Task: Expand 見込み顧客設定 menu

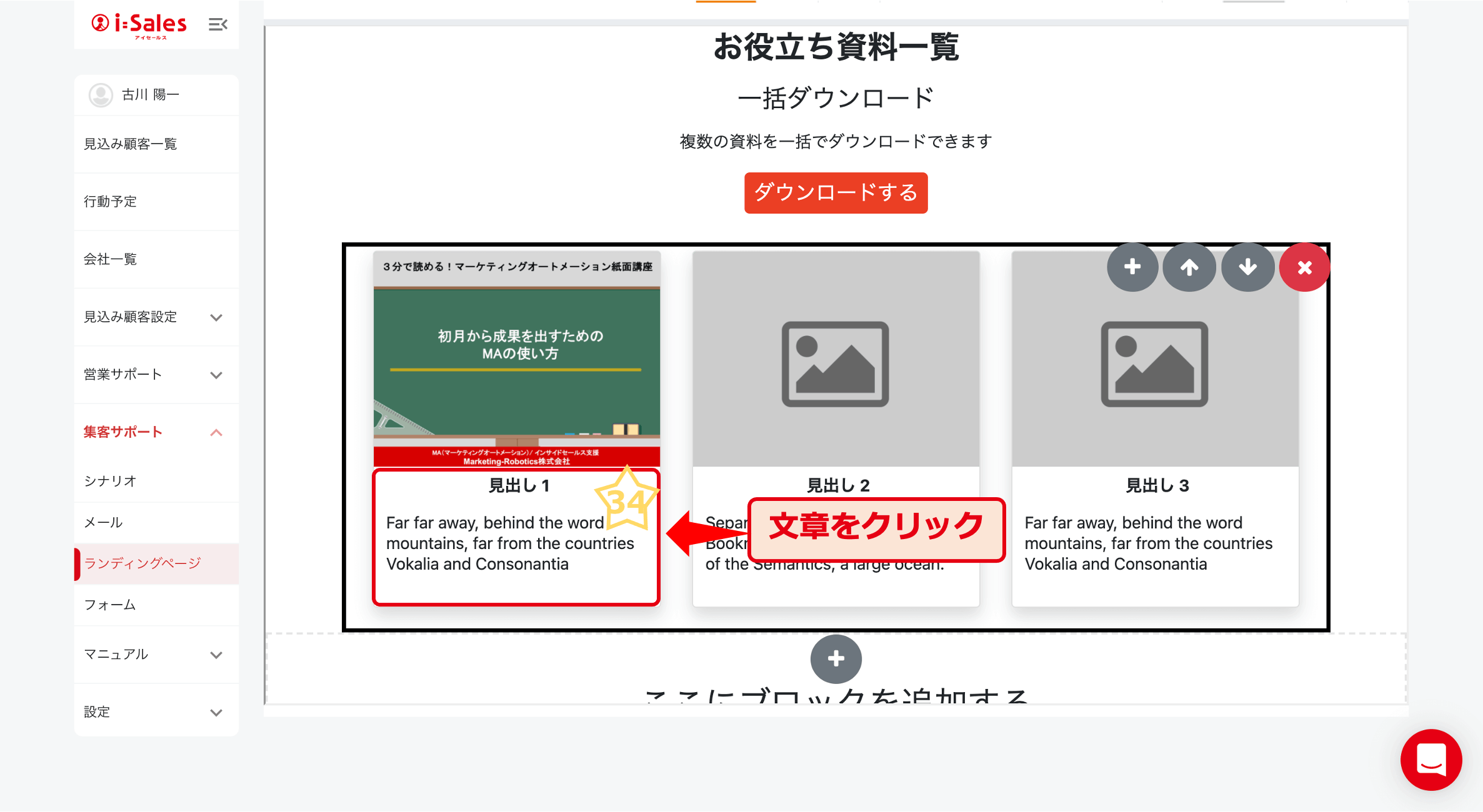Action: click(x=216, y=317)
